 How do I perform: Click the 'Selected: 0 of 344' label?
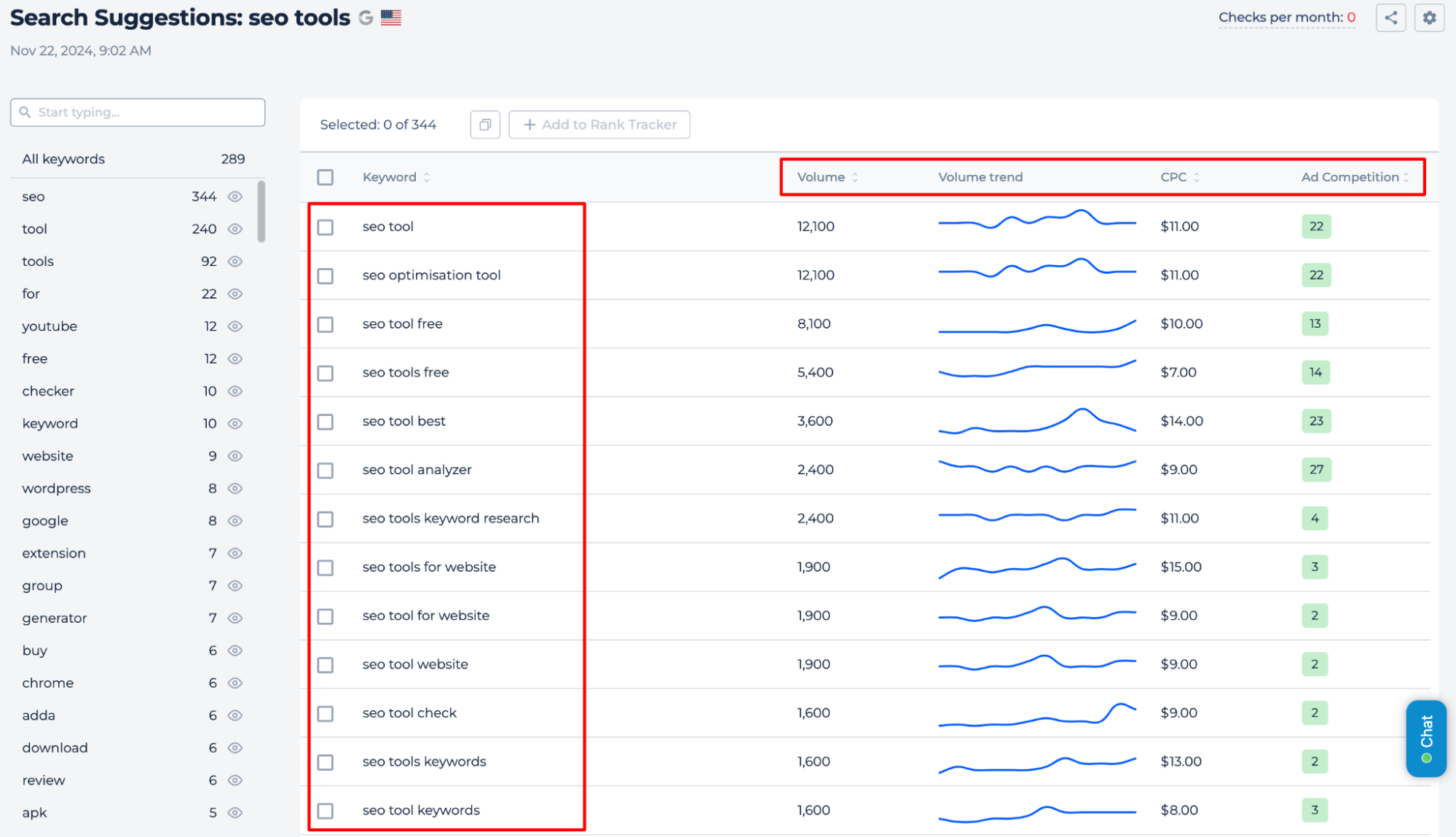click(x=378, y=125)
